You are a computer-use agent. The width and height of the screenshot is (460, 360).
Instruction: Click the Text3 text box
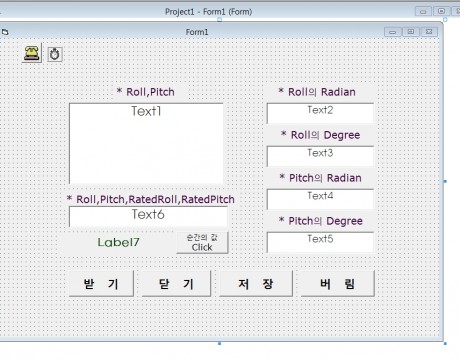pyautogui.click(x=320, y=156)
